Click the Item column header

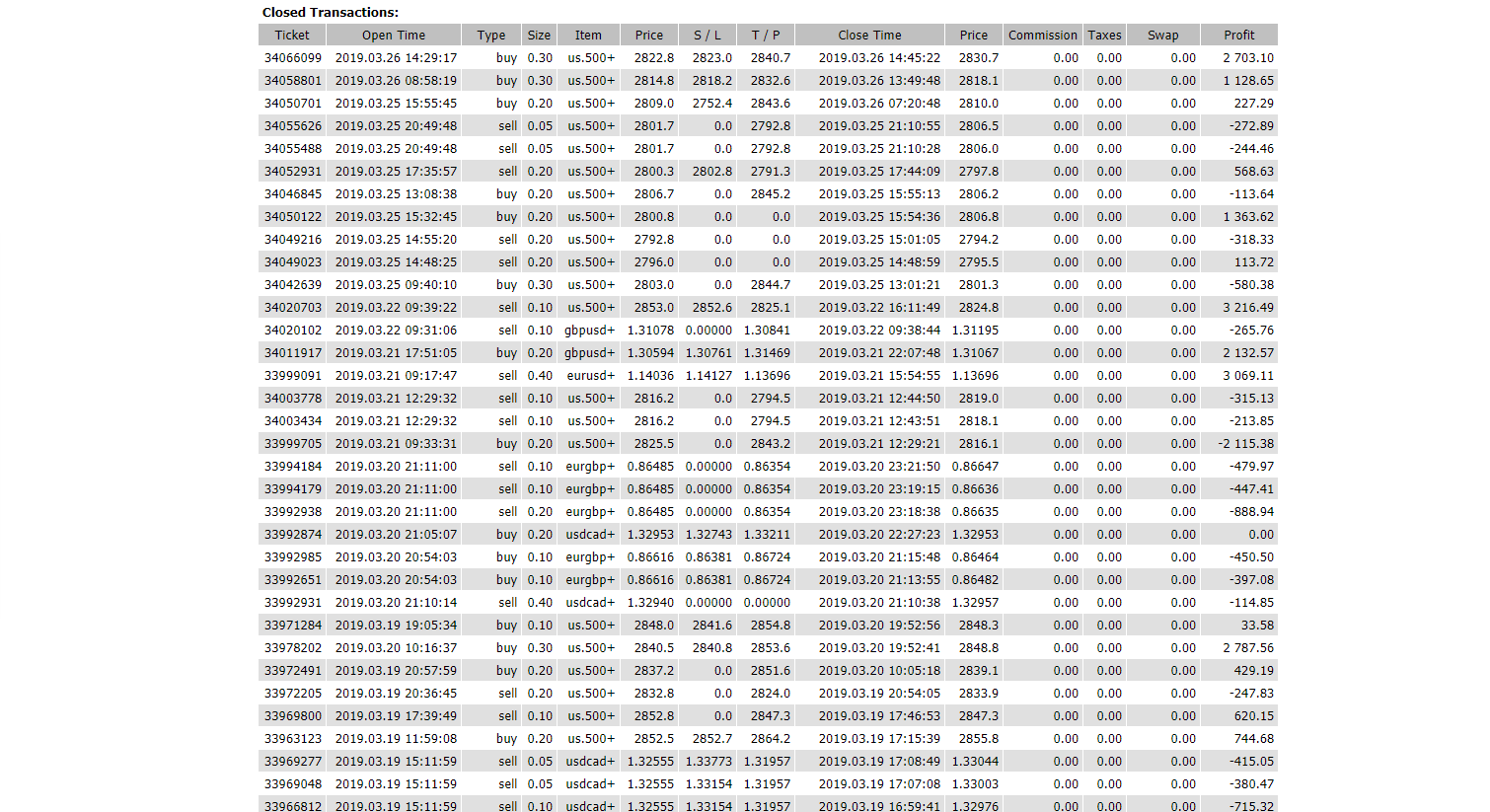coord(588,35)
